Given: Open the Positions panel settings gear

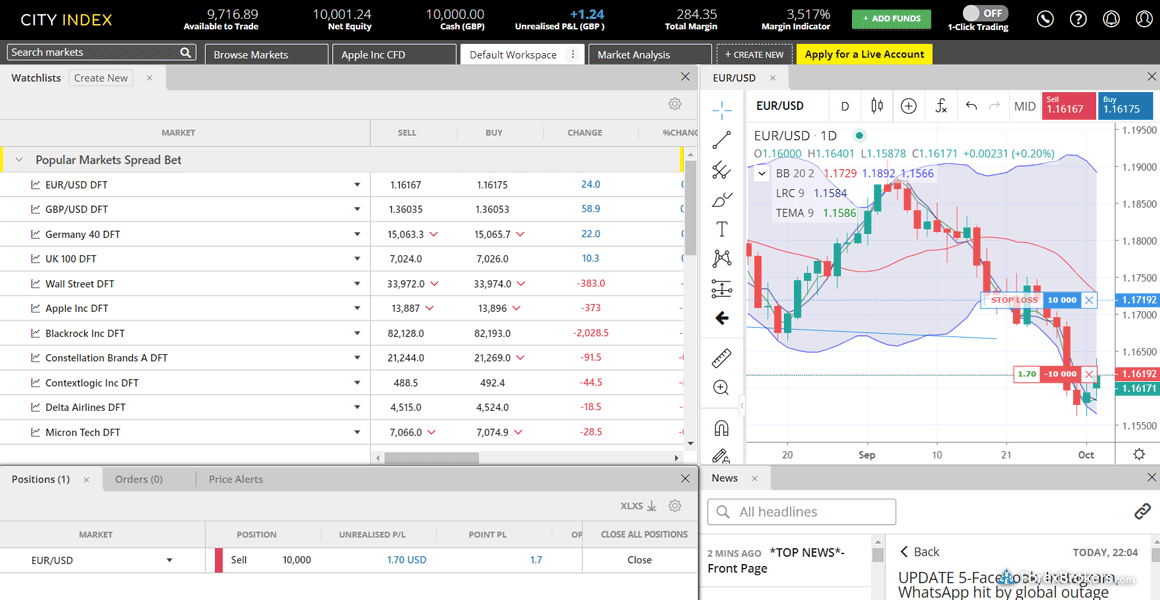Looking at the screenshot, I should click(674, 506).
